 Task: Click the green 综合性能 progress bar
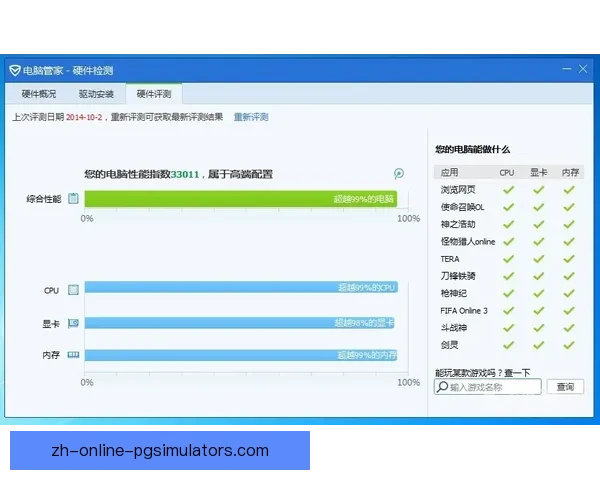pyautogui.click(x=241, y=199)
